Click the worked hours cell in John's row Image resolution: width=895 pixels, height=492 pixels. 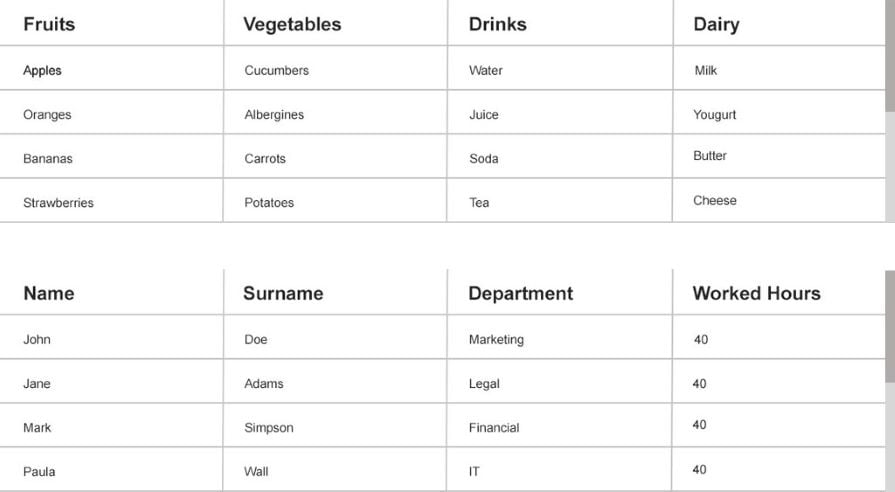pyautogui.click(x=700, y=340)
